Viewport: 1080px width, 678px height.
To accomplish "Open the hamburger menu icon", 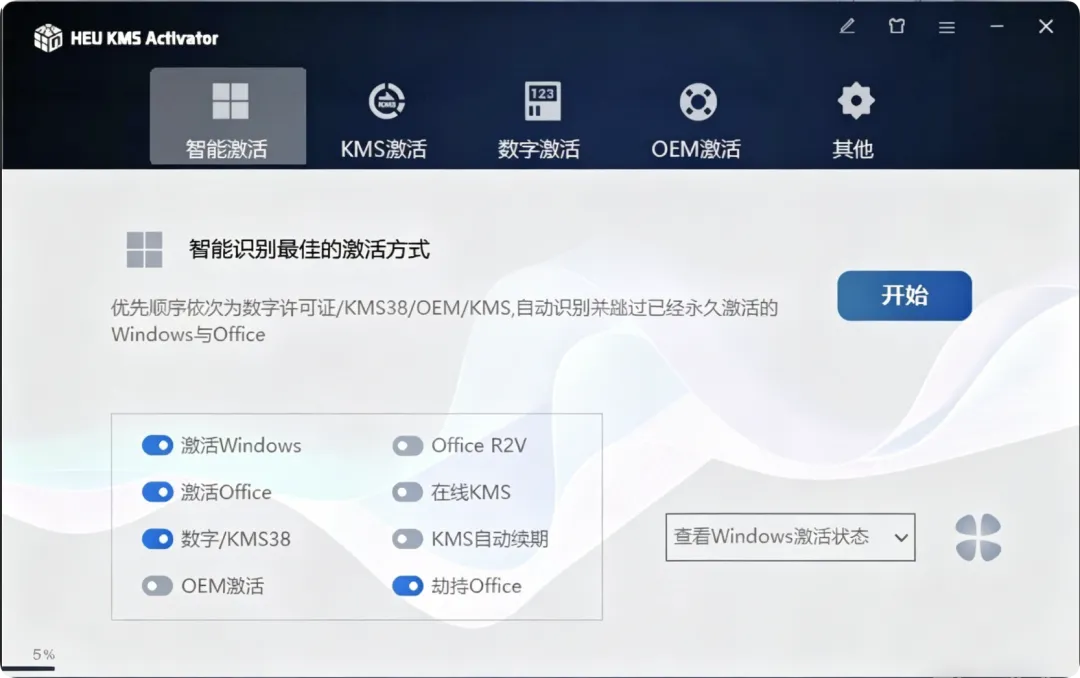I will 947,28.
